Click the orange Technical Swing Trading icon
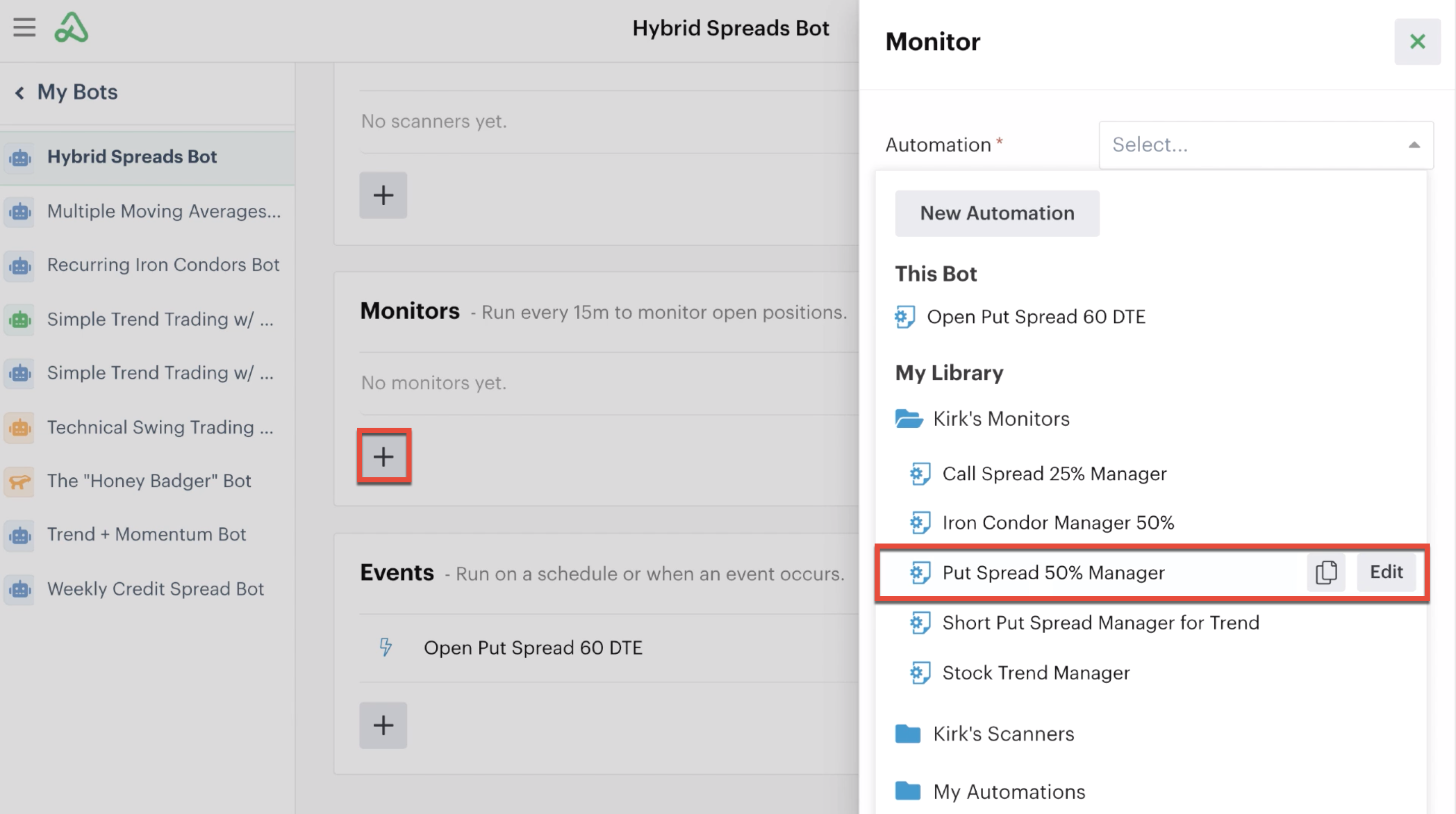Screen dimensions: 1456x814 pos(20,427)
